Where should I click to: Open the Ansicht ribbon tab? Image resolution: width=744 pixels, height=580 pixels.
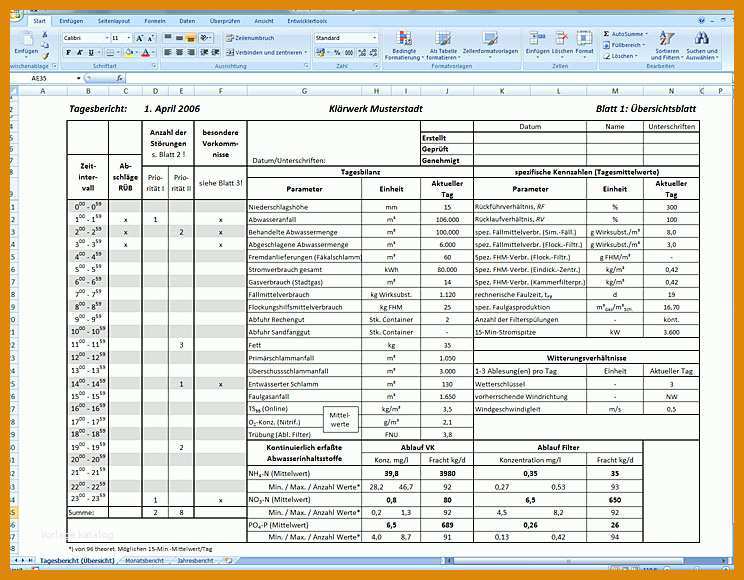(x=264, y=21)
